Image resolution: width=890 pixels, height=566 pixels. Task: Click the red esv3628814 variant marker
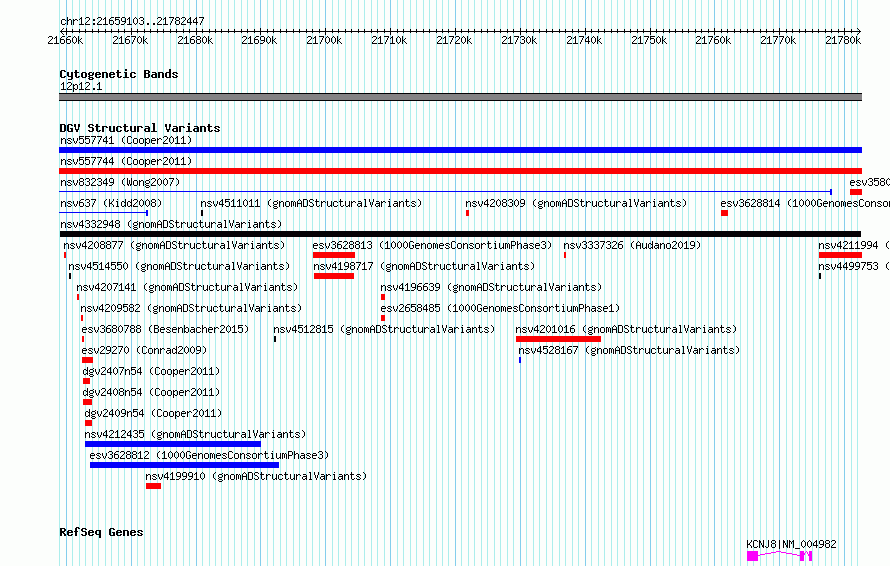724,213
